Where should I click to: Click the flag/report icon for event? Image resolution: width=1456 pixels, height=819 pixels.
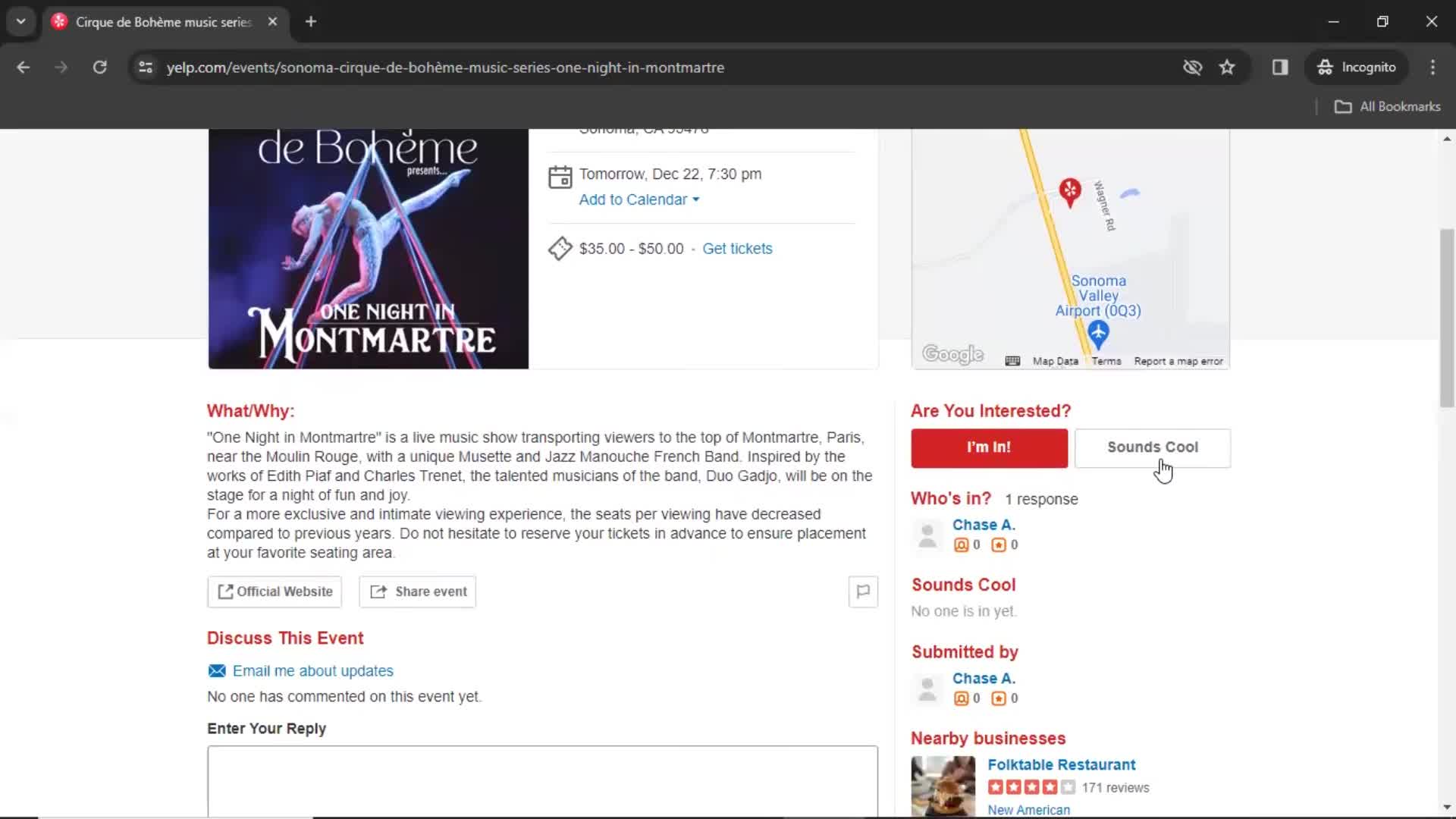point(862,591)
